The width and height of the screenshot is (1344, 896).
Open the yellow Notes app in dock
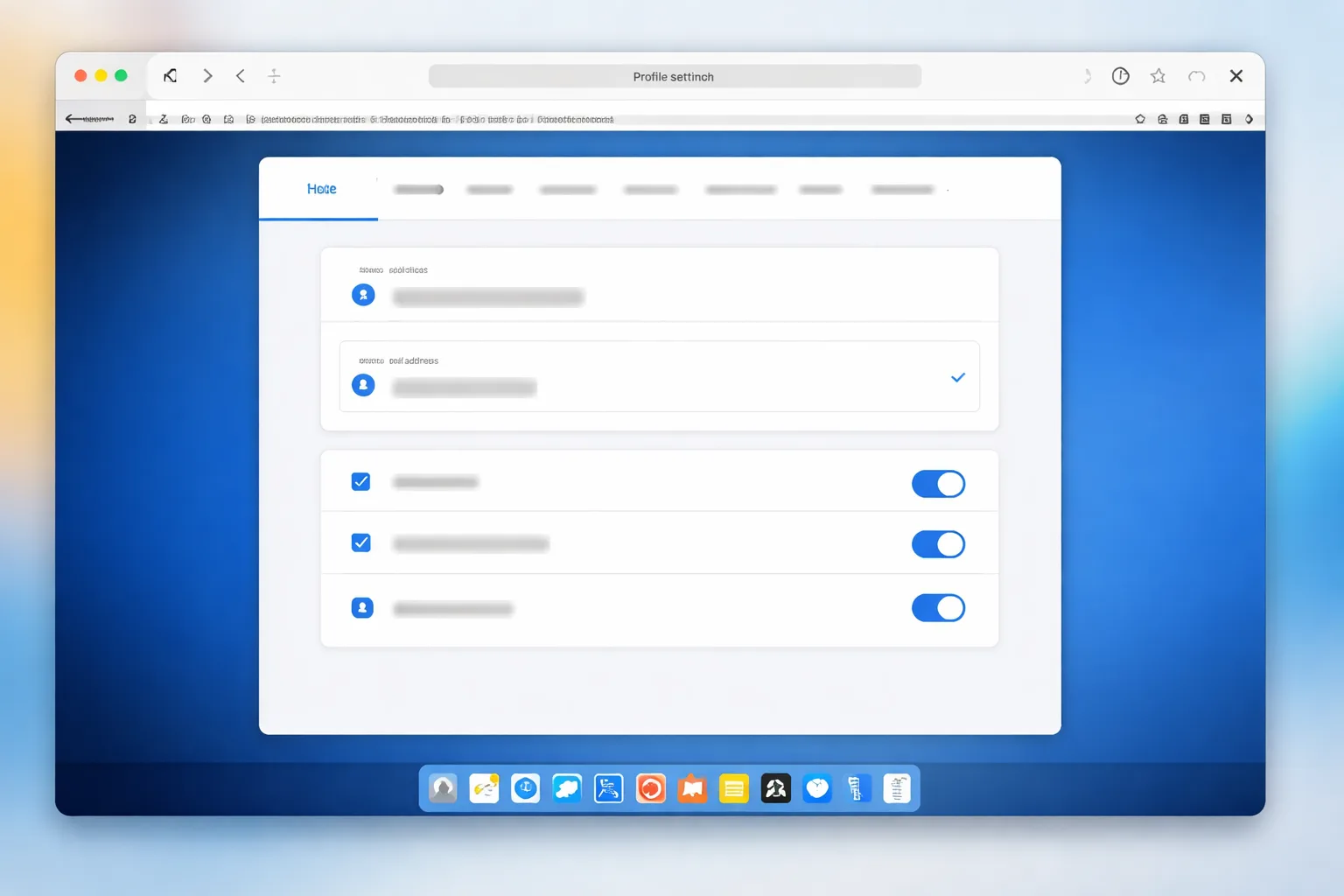tap(733, 789)
